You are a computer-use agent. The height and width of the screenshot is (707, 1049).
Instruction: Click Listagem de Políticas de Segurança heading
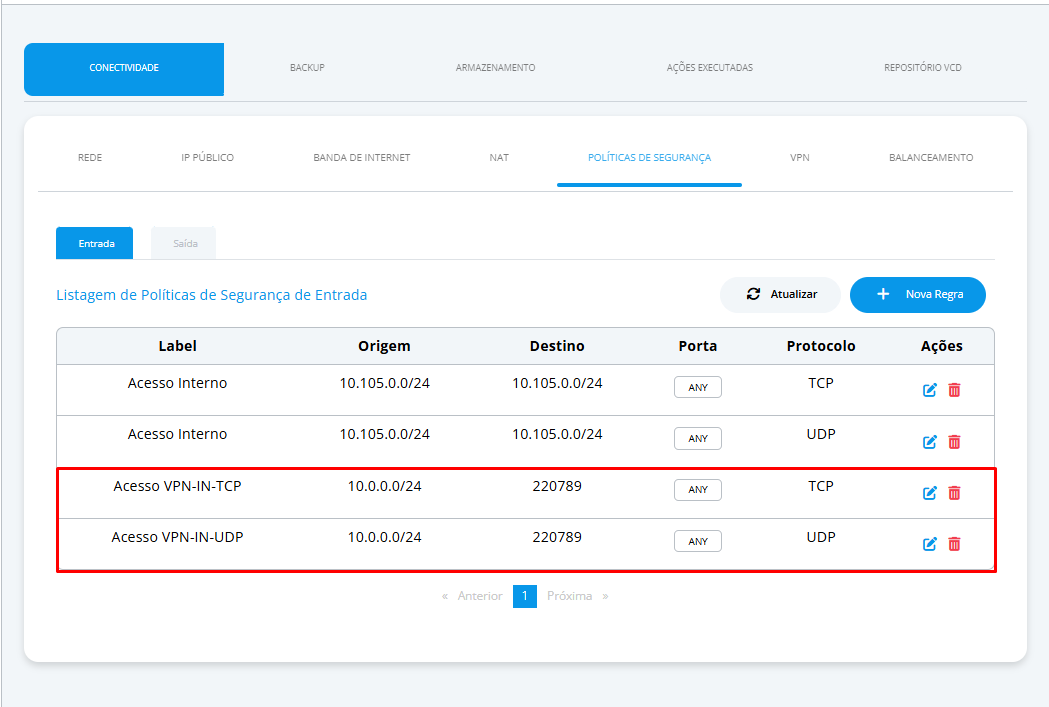211,295
